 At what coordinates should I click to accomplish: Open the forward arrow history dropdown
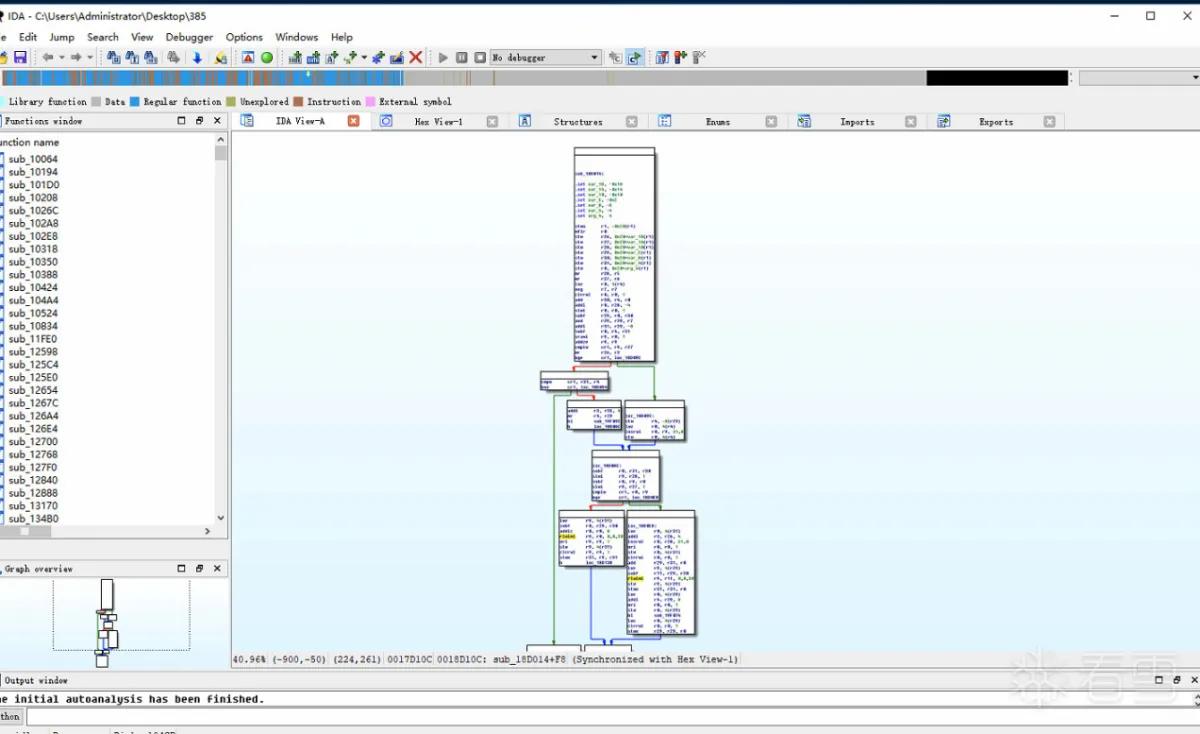click(90, 58)
